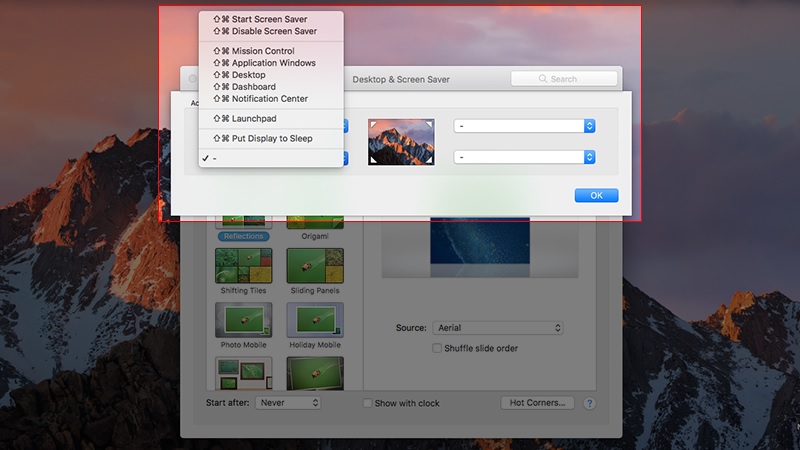
Task: Open the Source dropdown set to Aerial
Action: [497, 328]
